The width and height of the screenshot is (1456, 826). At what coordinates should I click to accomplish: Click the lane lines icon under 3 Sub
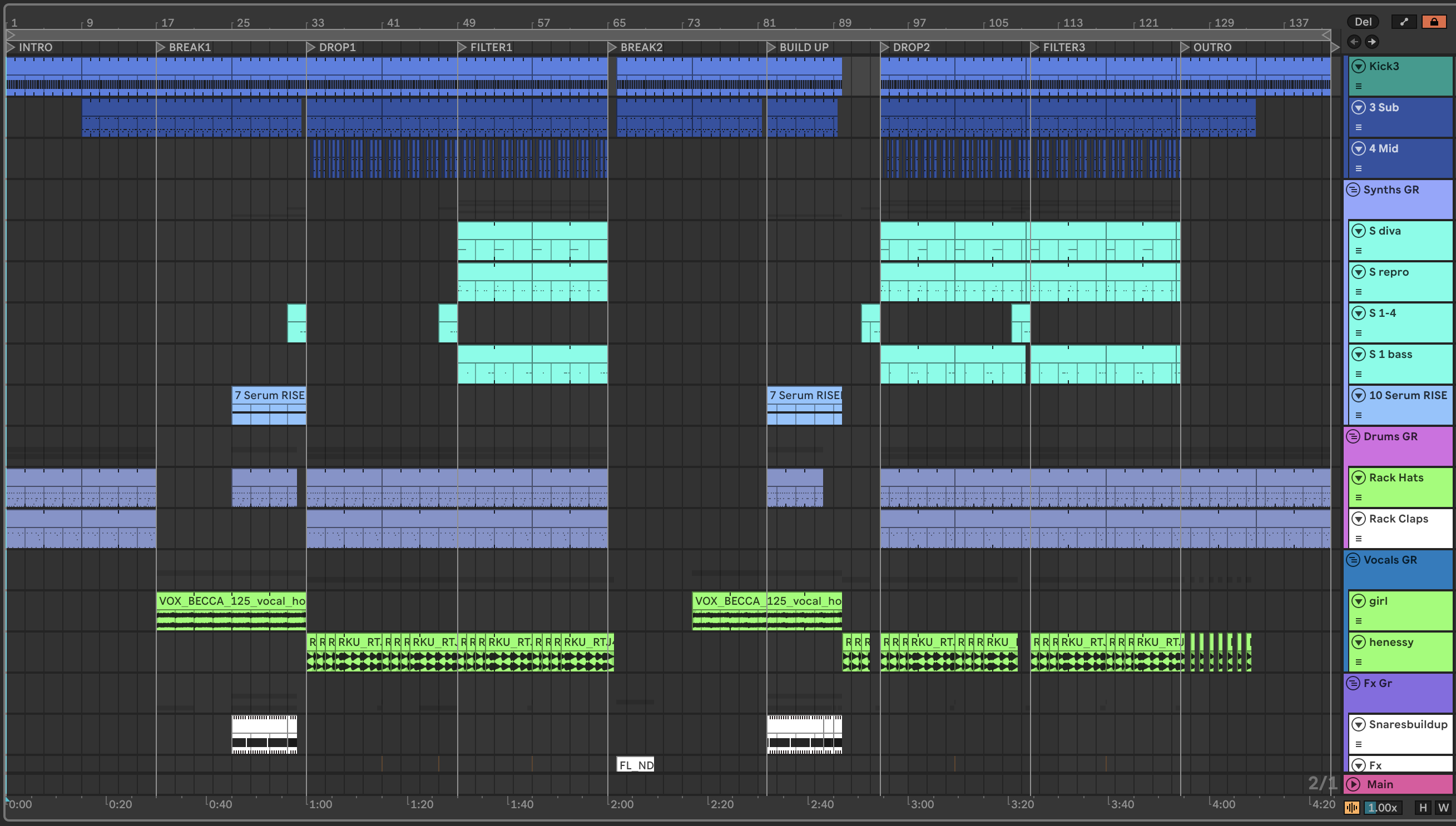coord(1359,127)
